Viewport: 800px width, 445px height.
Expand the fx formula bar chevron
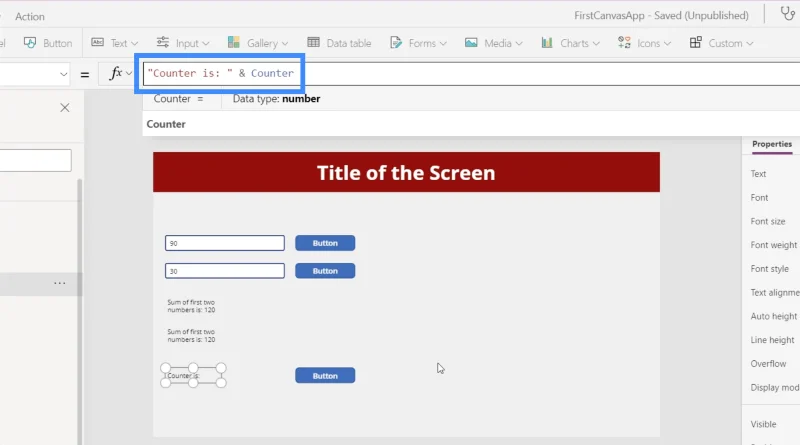129,73
